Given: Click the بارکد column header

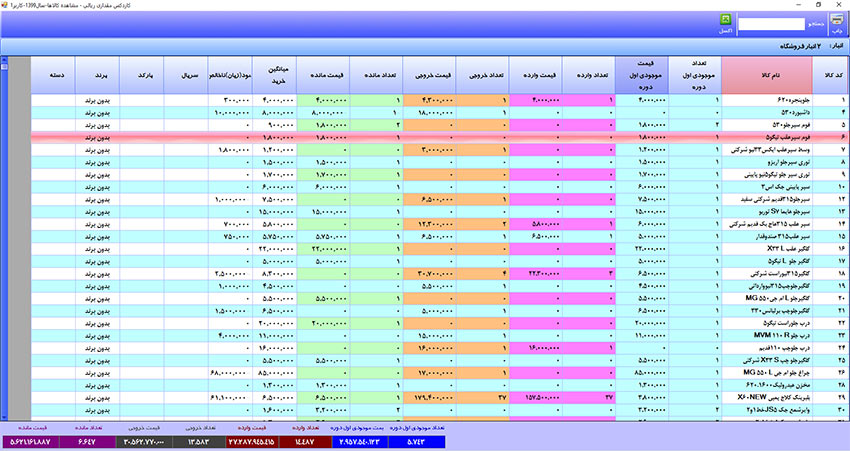Looking at the screenshot, I should [141, 75].
